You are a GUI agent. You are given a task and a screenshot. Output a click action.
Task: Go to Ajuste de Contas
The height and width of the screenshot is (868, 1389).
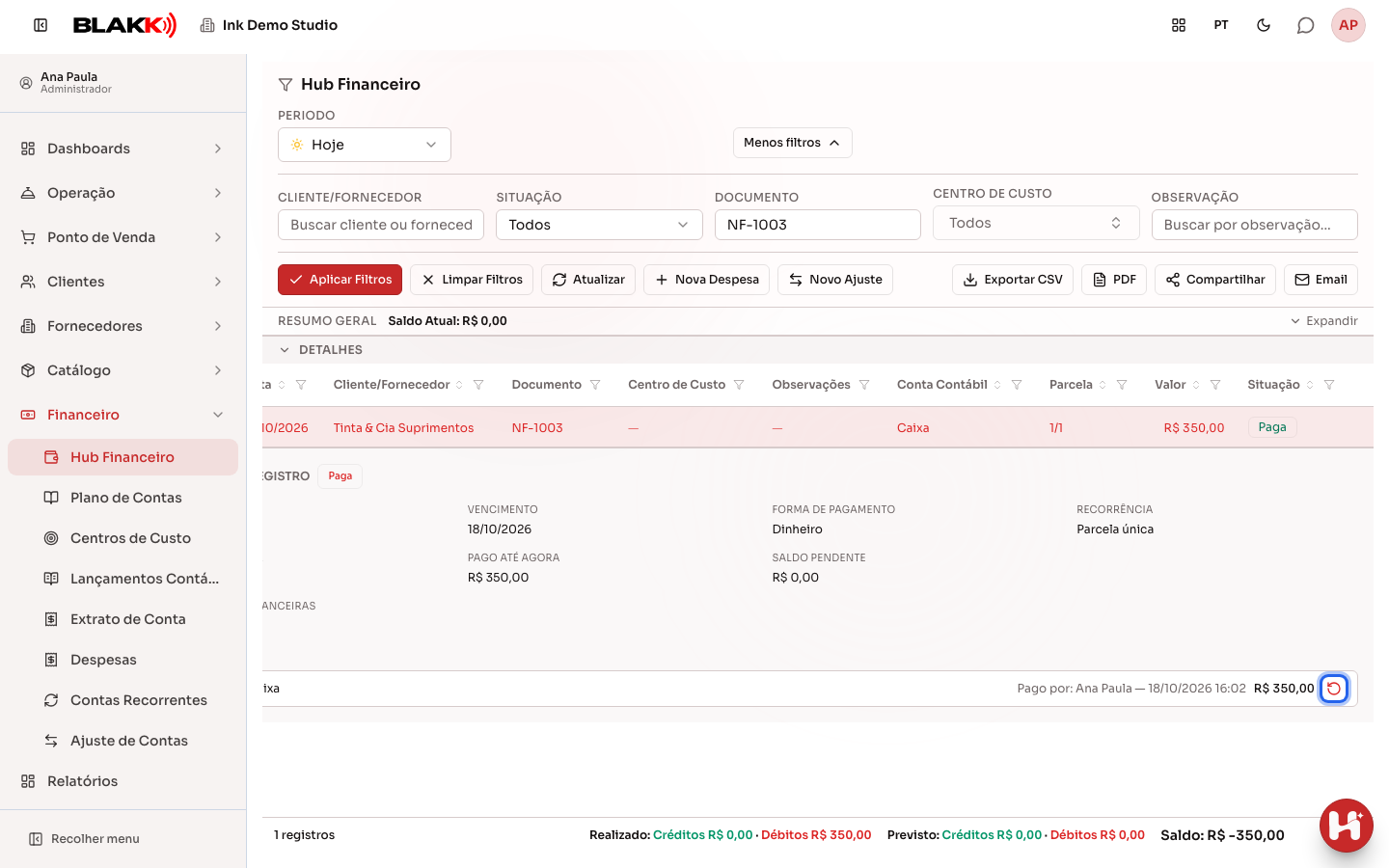(123, 741)
